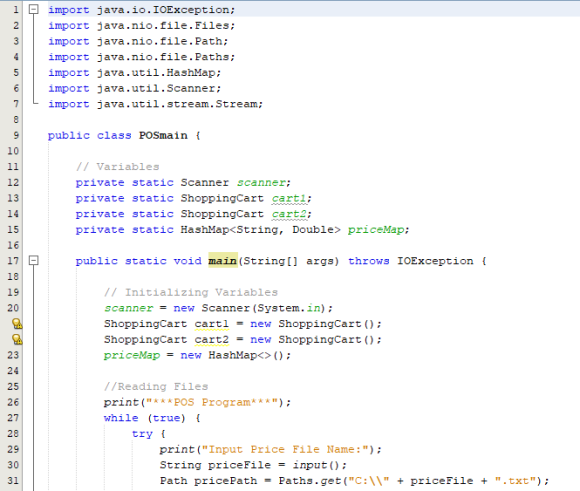Collapse the imports fold at line 1

(34, 9)
